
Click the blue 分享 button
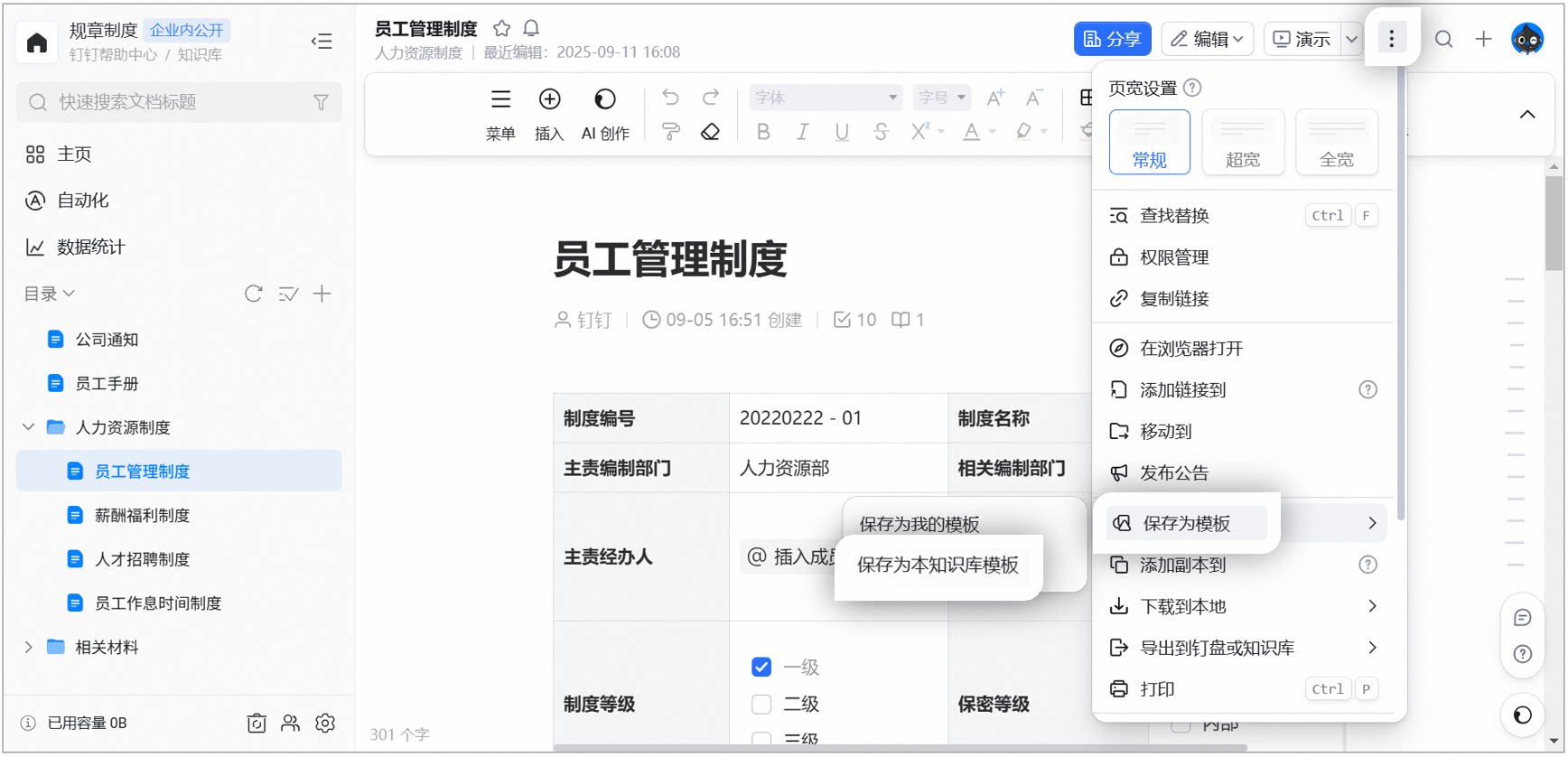point(1112,39)
